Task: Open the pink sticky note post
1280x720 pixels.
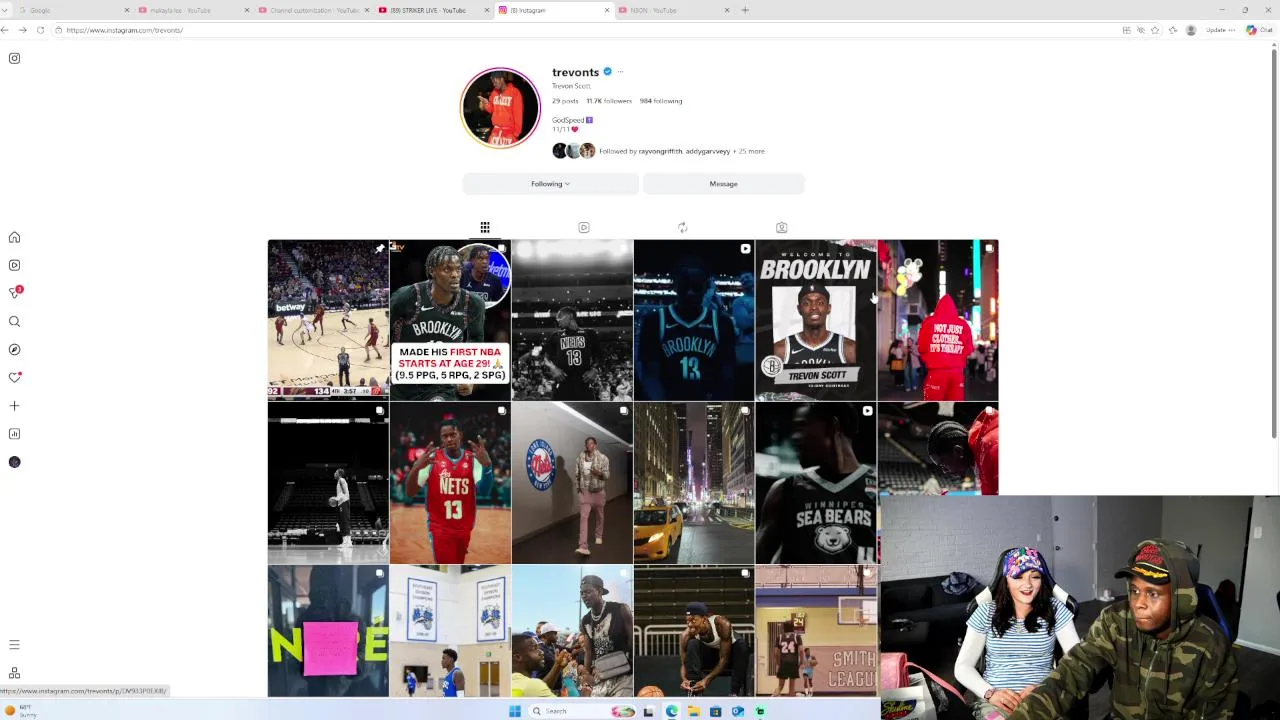Action: pos(328,631)
